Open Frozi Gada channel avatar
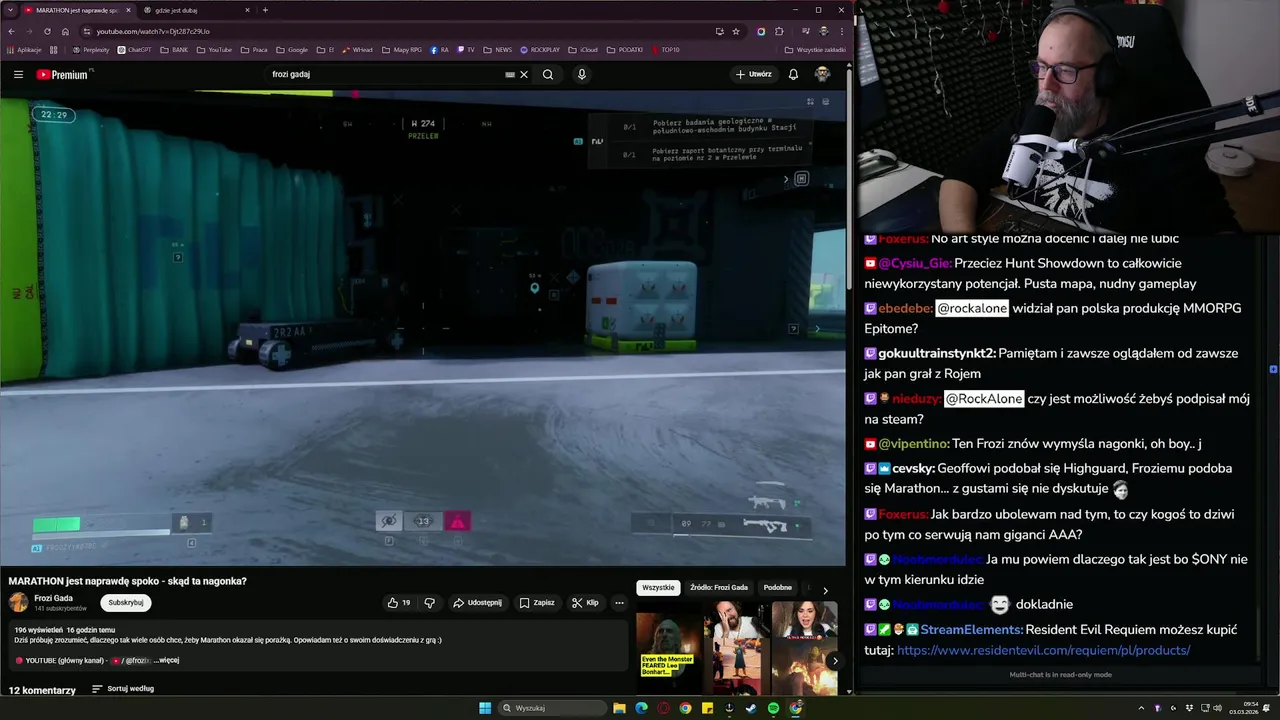 click(x=18, y=602)
